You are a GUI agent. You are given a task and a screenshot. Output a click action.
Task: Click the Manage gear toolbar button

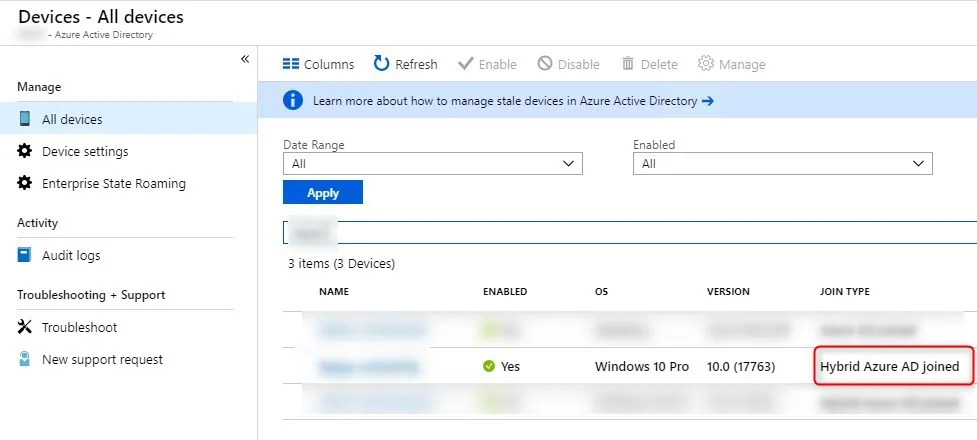(732, 64)
